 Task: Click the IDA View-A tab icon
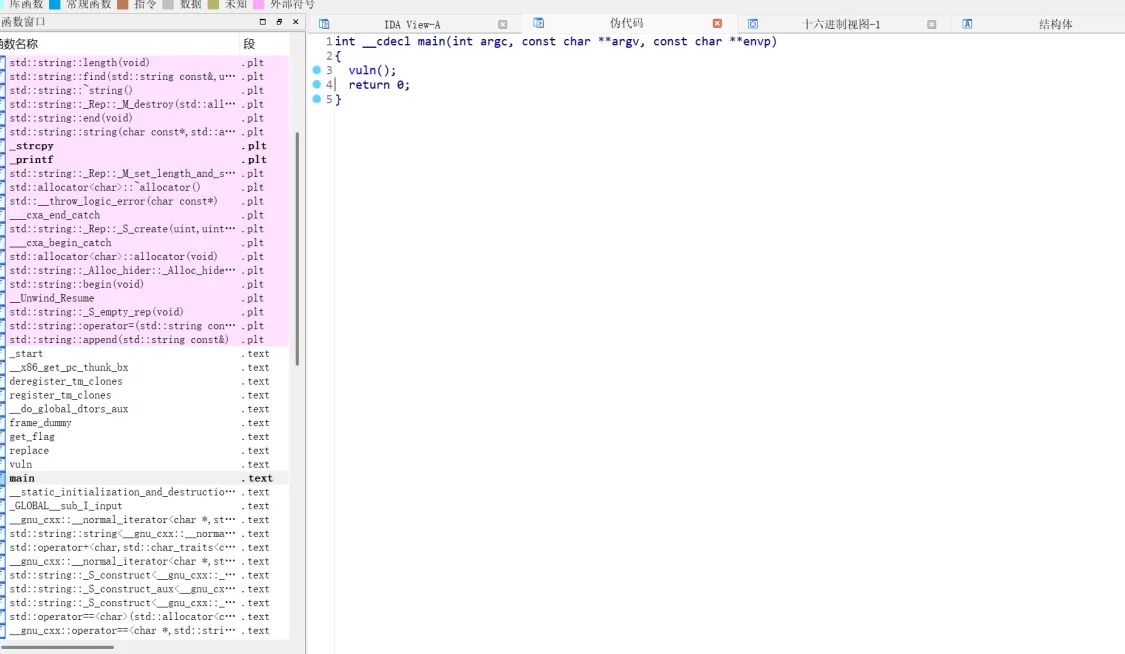coord(324,24)
